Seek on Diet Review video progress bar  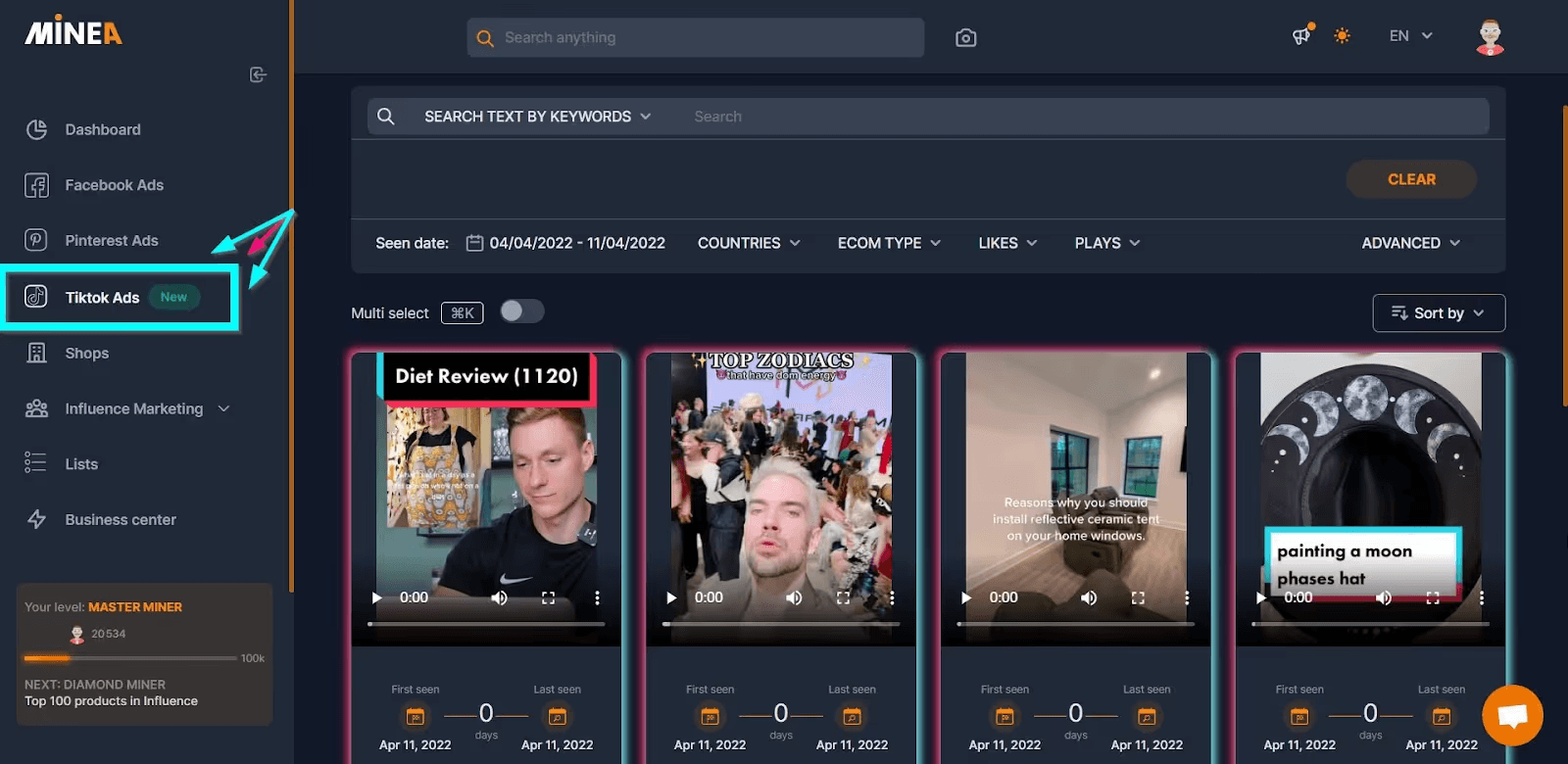click(x=486, y=624)
